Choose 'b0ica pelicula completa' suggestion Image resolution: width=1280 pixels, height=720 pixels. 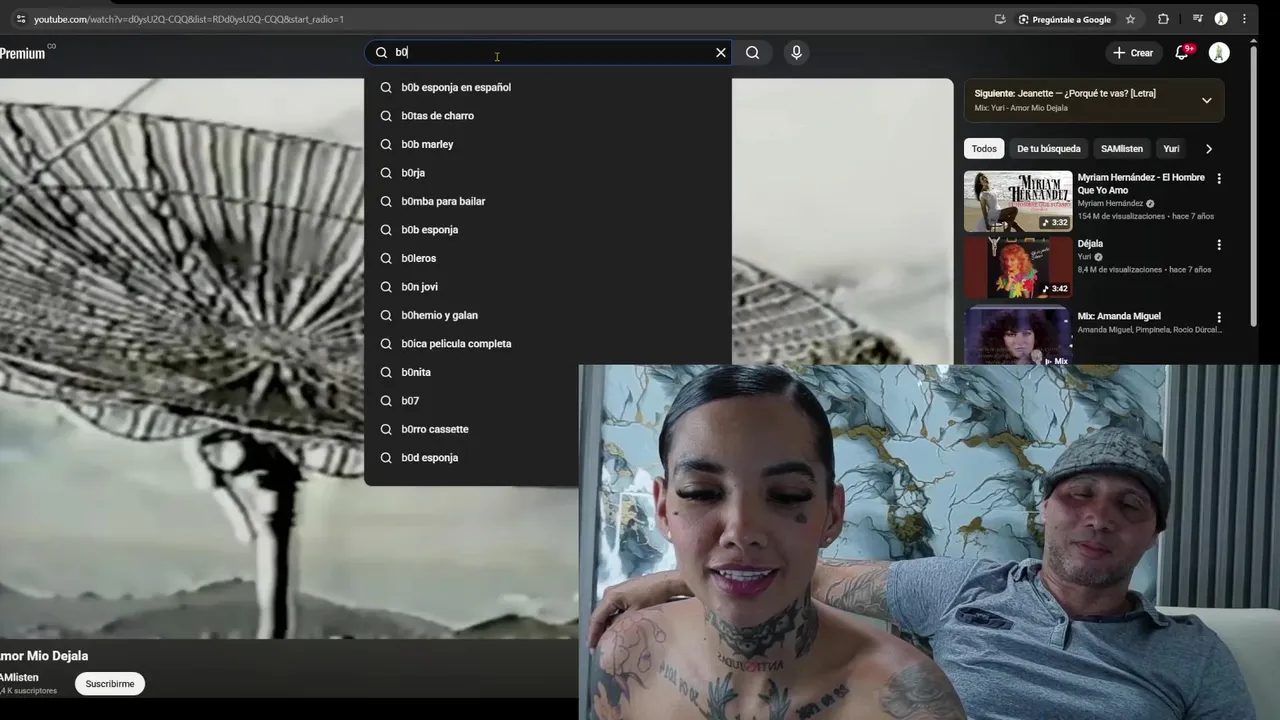click(x=548, y=344)
